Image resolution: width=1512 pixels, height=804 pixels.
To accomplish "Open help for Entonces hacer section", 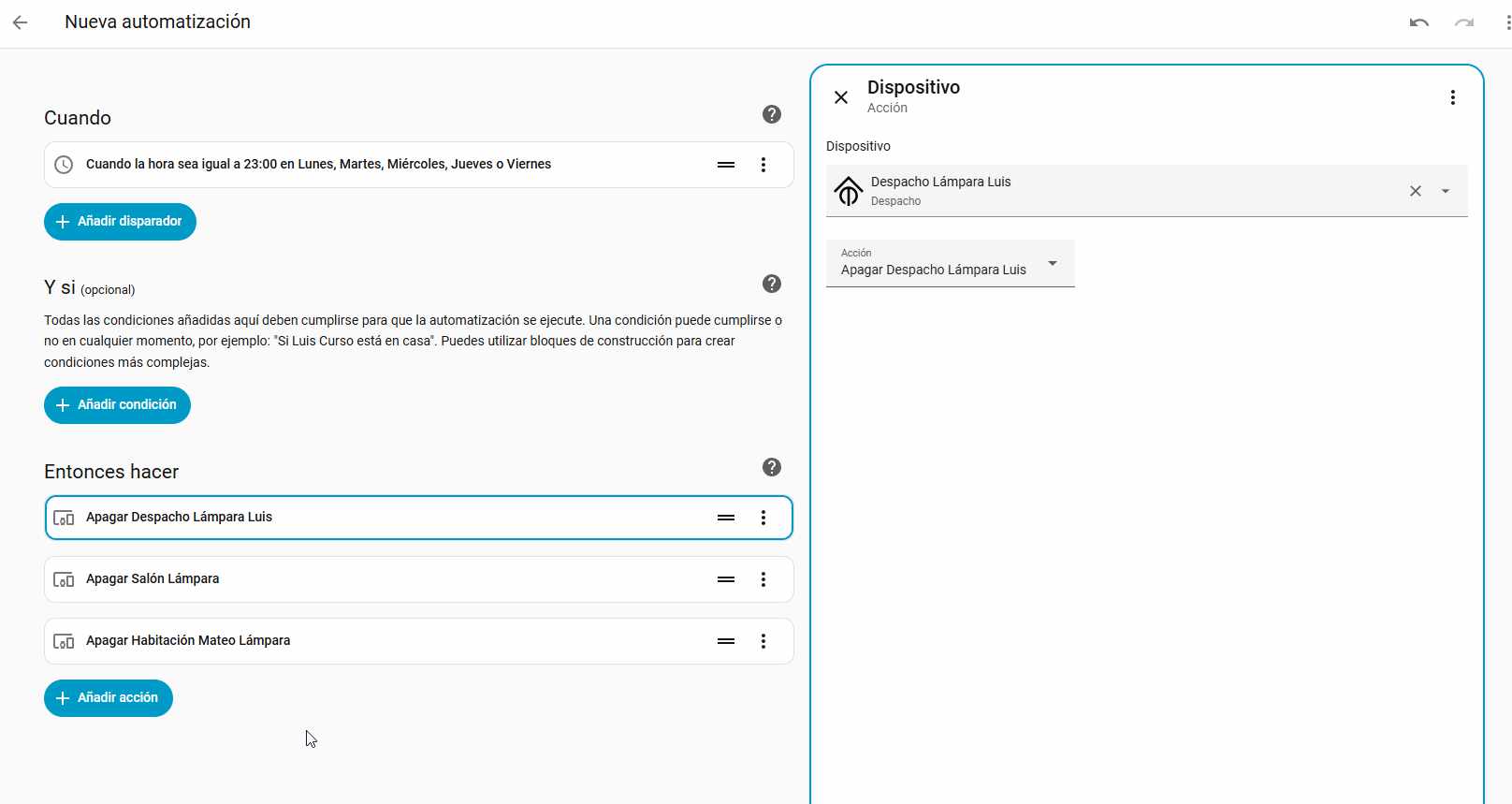I will click(x=771, y=467).
